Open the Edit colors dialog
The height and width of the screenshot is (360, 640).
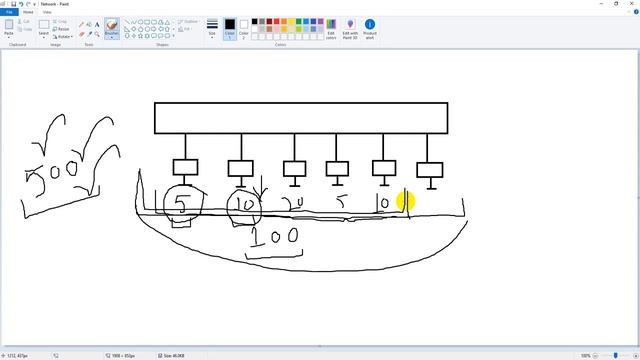pos(331,29)
